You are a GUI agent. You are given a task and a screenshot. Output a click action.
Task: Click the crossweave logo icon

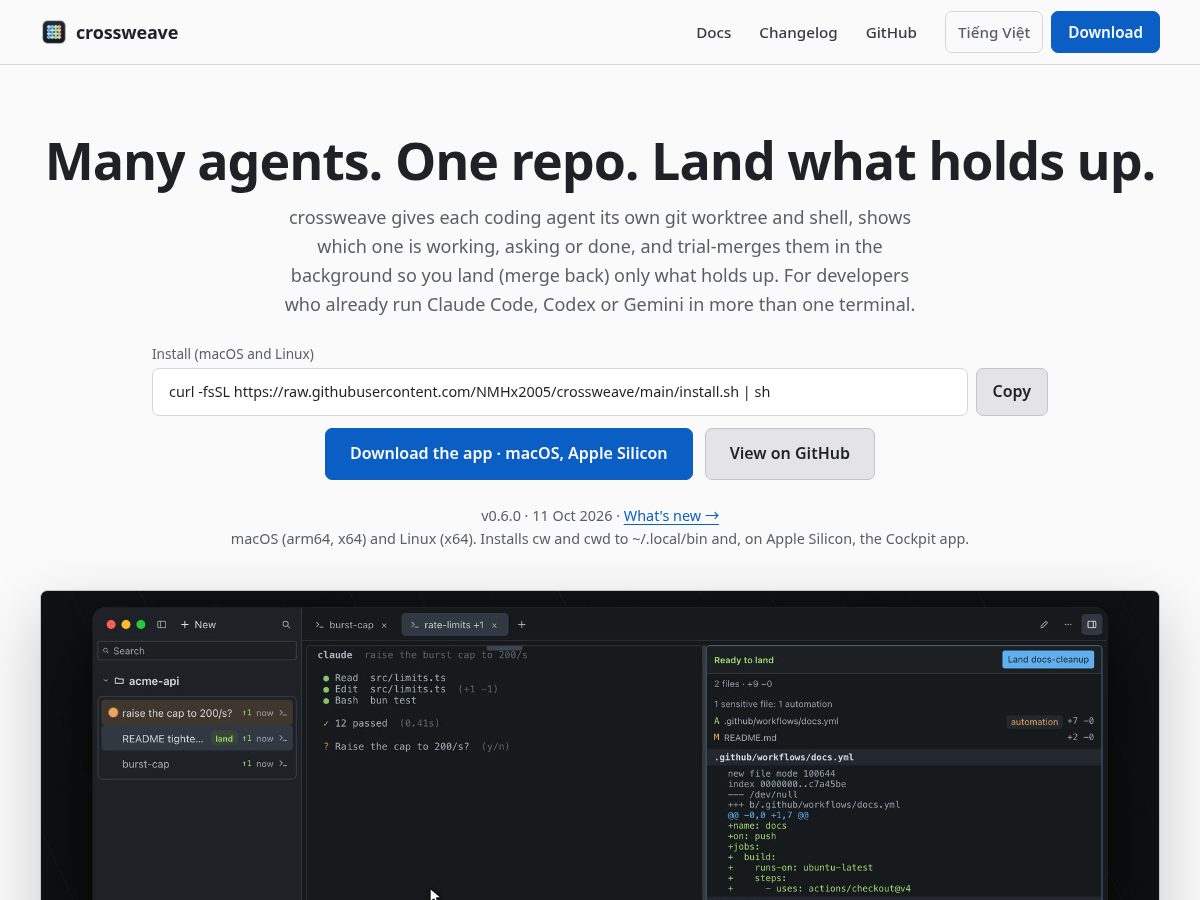point(54,32)
